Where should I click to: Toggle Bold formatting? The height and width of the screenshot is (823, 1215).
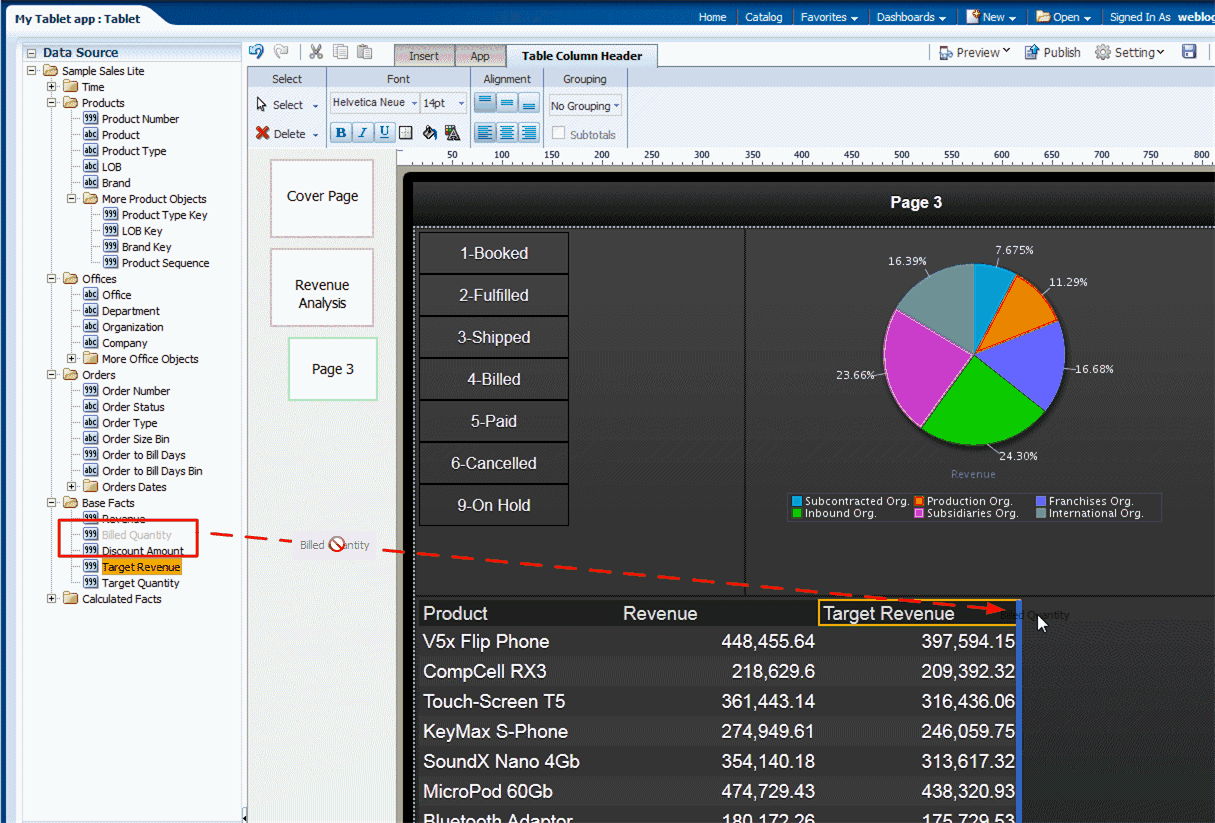(341, 132)
